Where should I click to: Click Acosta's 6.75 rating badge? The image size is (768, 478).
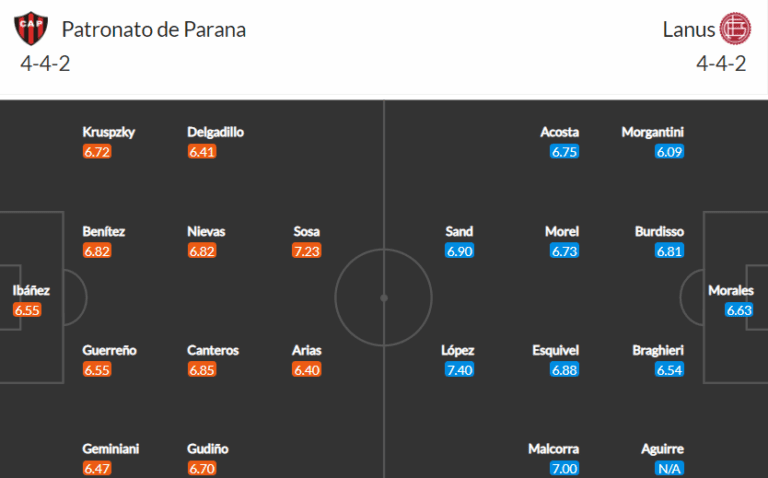[x=564, y=152]
